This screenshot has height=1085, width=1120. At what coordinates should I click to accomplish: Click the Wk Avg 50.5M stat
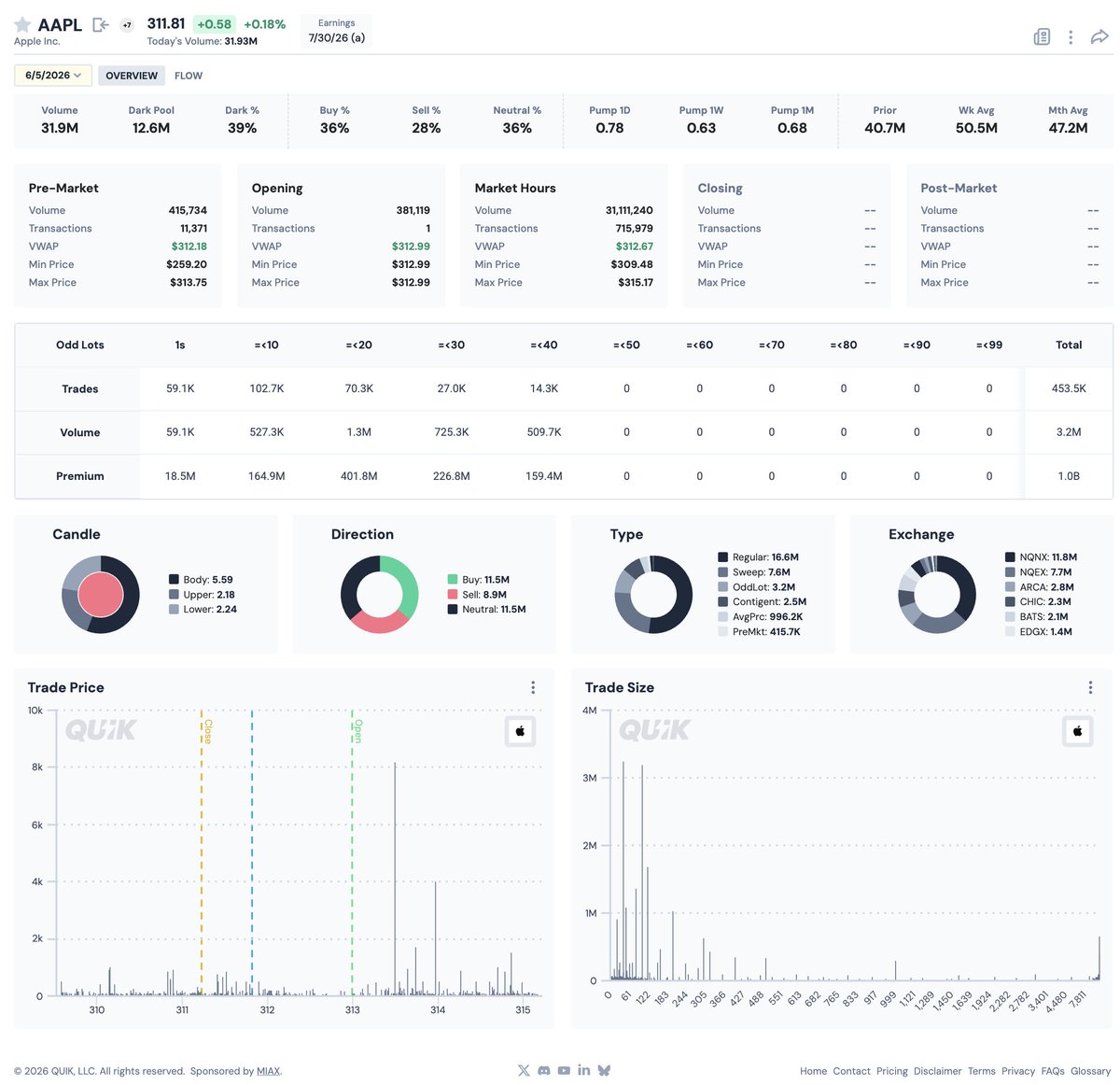click(976, 120)
